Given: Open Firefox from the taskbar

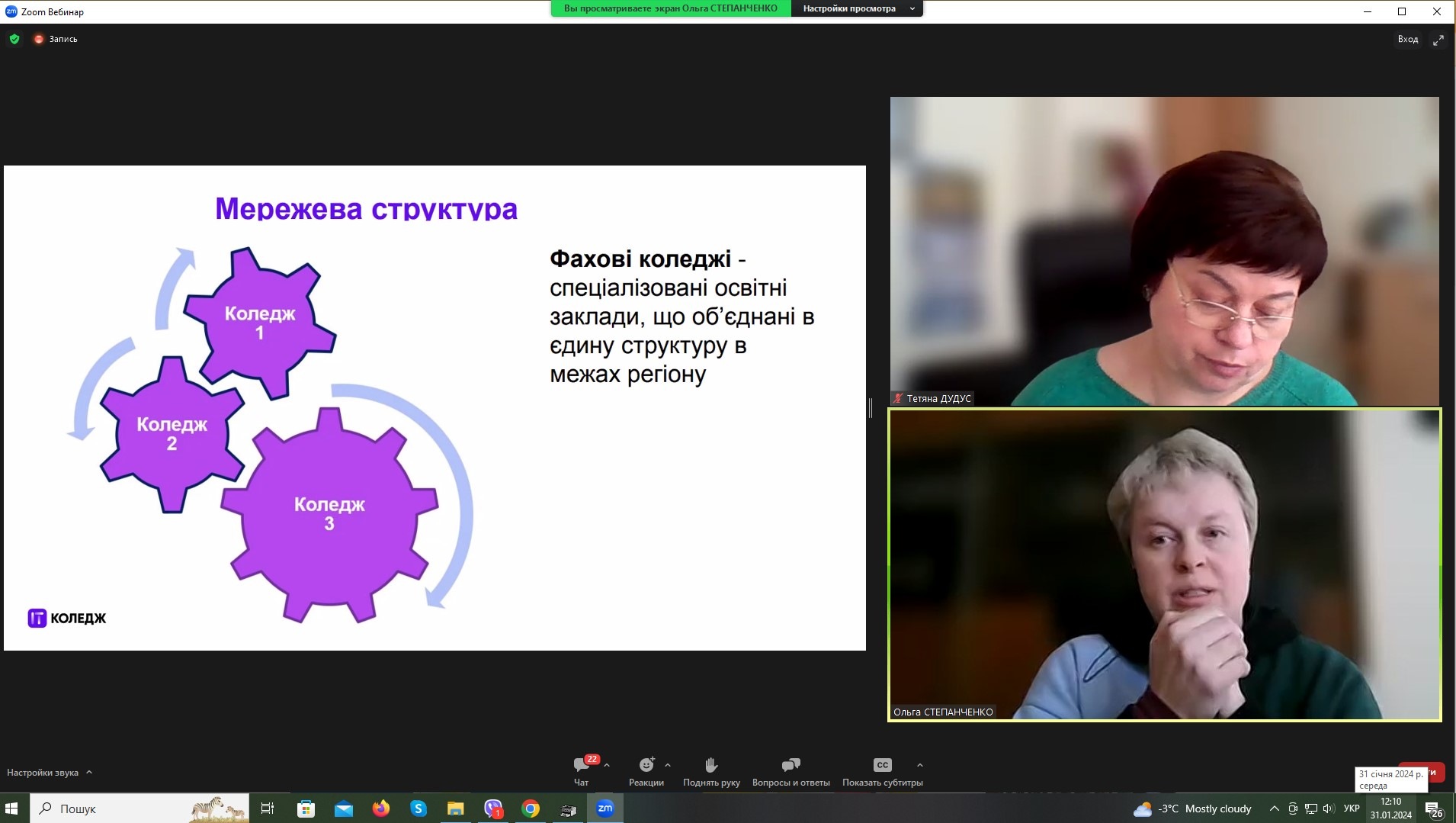Looking at the screenshot, I should click(x=380, y=809).
